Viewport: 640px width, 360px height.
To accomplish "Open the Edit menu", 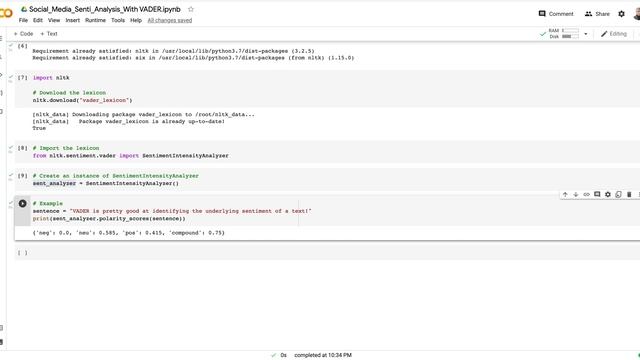I will click(x=38, y=20).
